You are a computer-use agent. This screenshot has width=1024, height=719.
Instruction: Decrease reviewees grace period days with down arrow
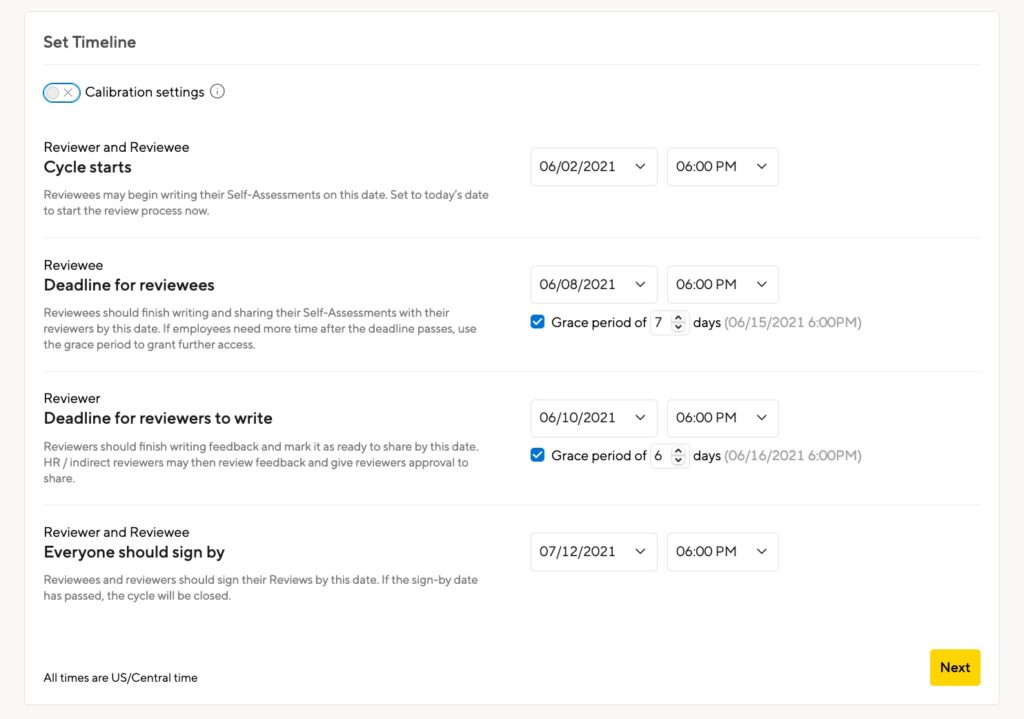679,327
